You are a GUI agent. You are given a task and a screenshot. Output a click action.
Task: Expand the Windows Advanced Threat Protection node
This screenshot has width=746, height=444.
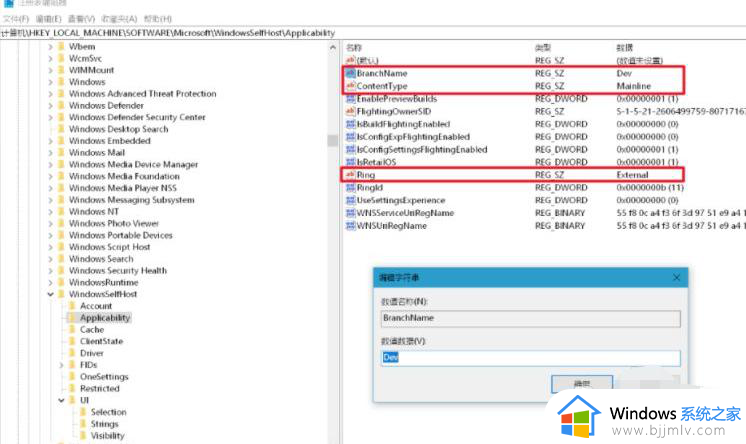[50, 94]
